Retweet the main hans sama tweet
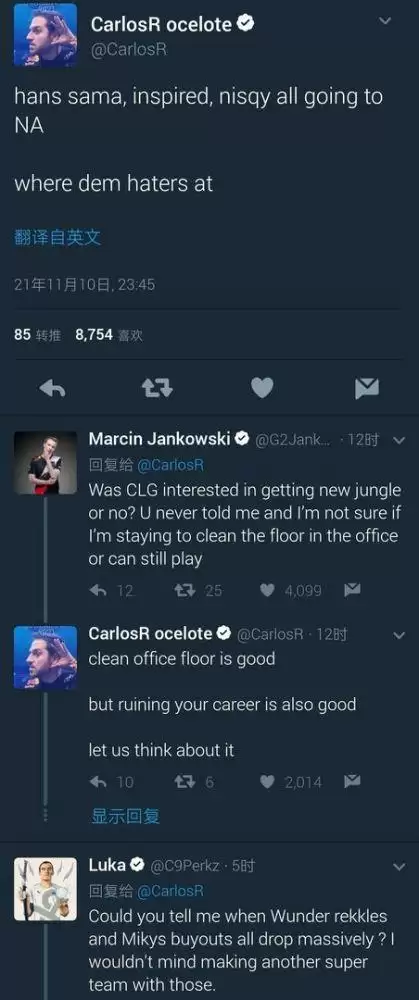419x1000 pixels. point(156,388)
